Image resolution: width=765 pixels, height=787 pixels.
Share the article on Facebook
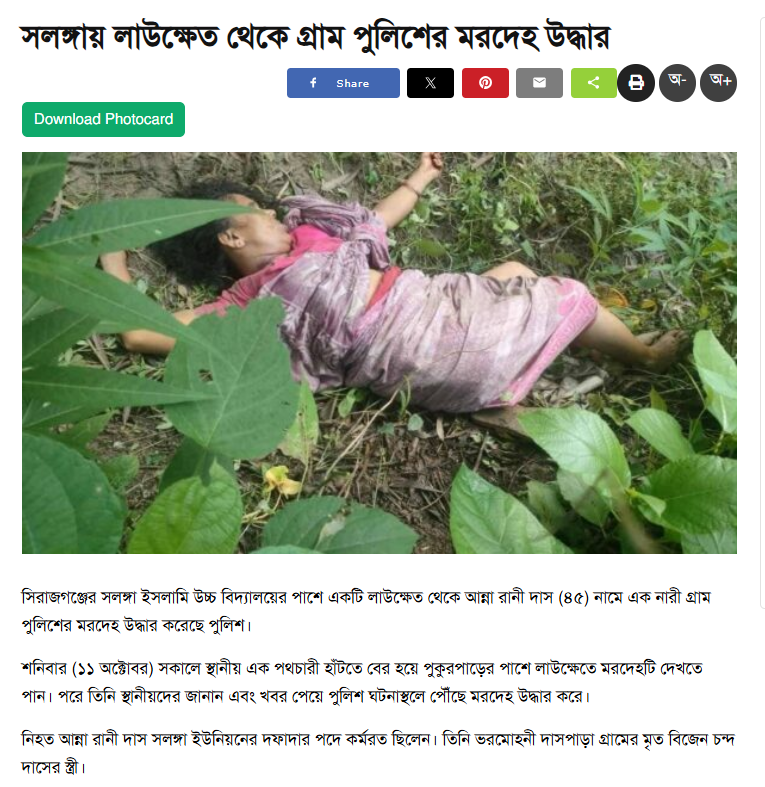click(x=343, y=83)
